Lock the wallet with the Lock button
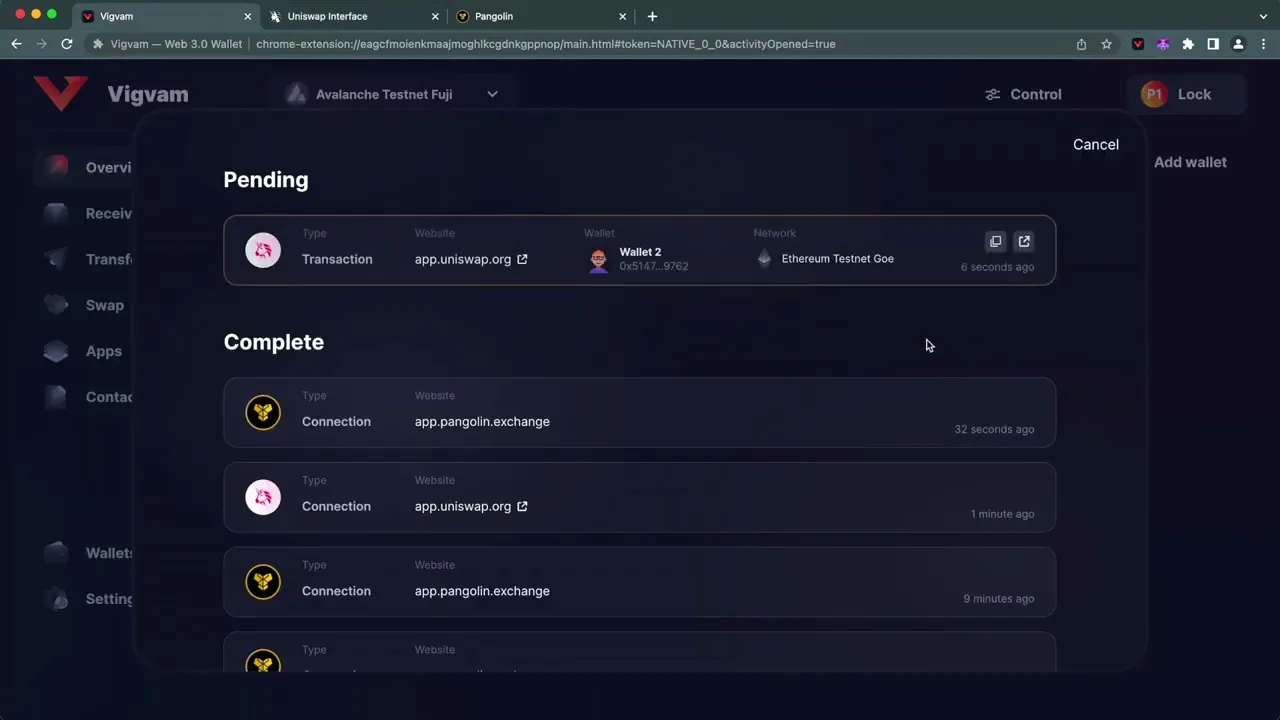This screenshot has width=1280, height=720. (x=1187, y=94)
